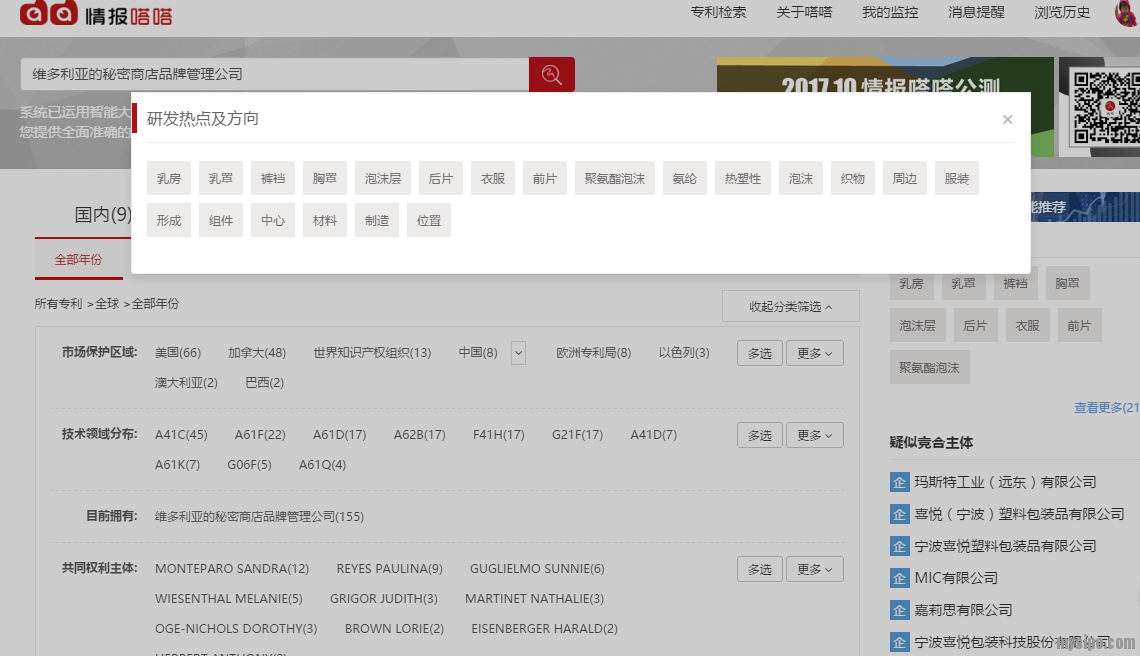
Task: Filter by 美国(66) region
Action: click(178, 353)
